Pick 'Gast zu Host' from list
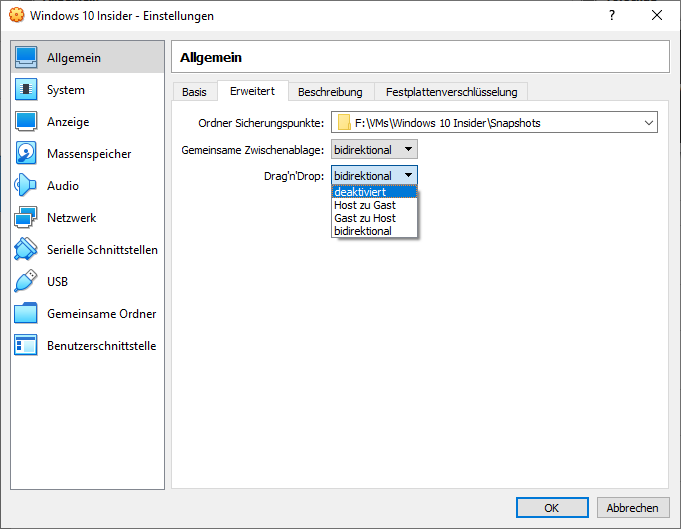The image size is (681, 529). tap(365, 218)
